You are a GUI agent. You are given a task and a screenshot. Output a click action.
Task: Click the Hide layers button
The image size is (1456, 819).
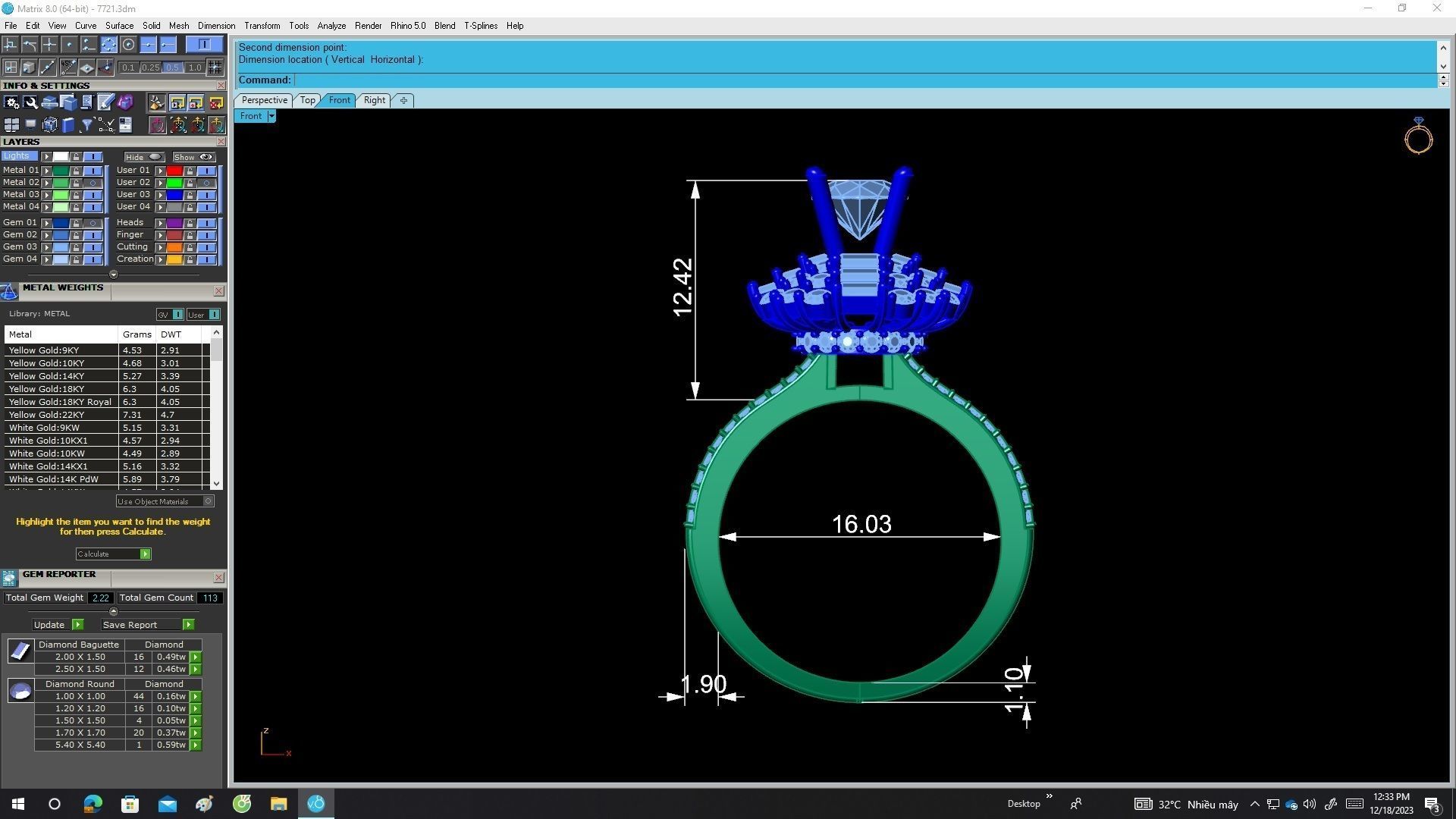144,157
